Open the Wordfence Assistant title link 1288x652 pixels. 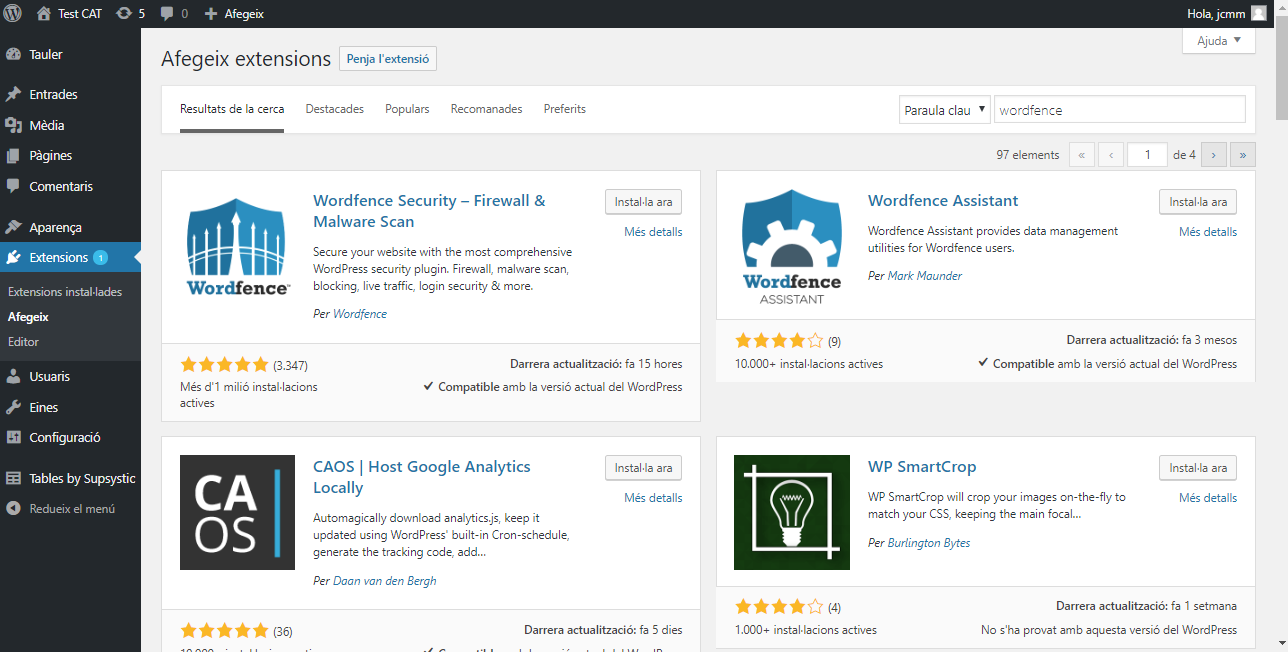pyautogui.click(x=943, y=201)
